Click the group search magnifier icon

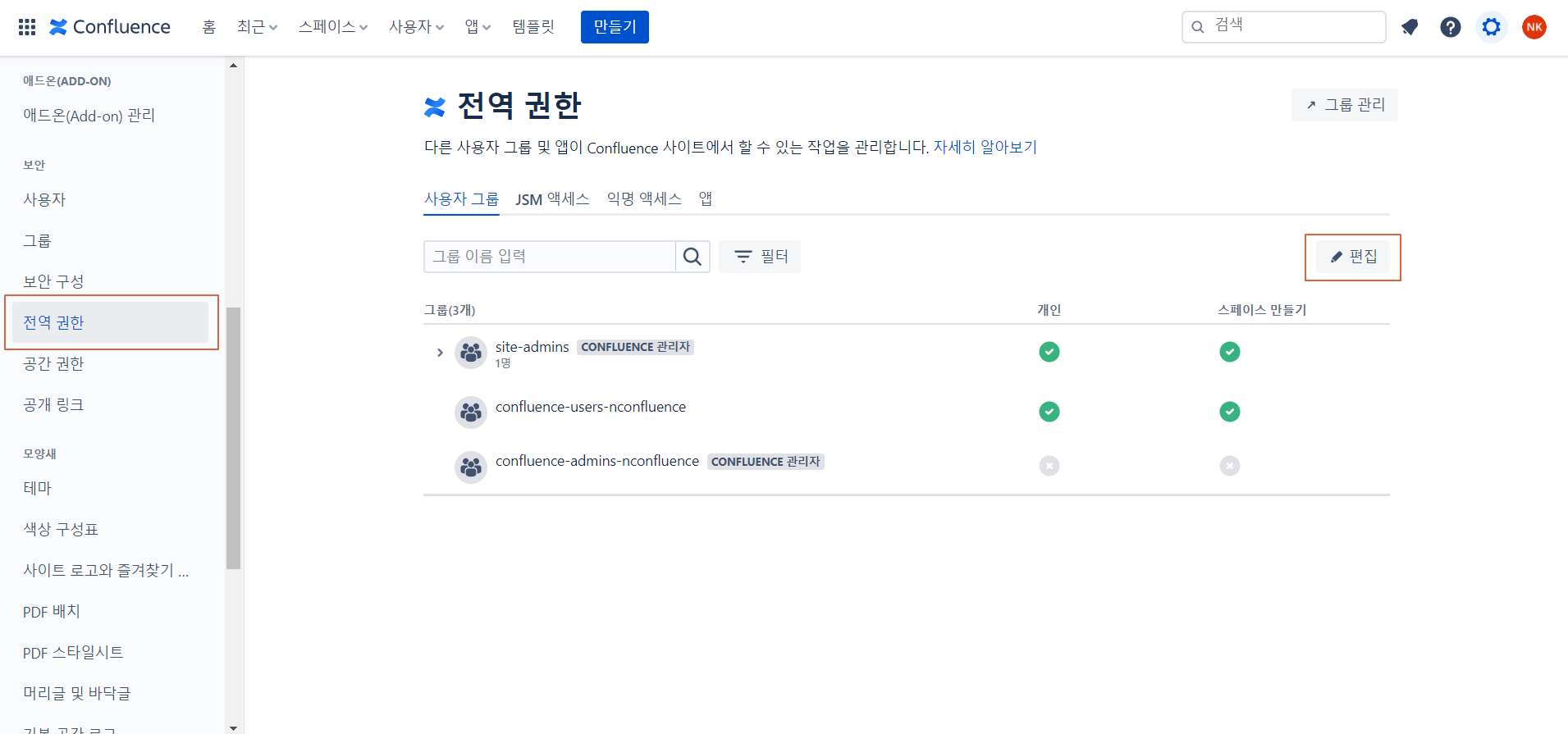(x=693, y=257)
